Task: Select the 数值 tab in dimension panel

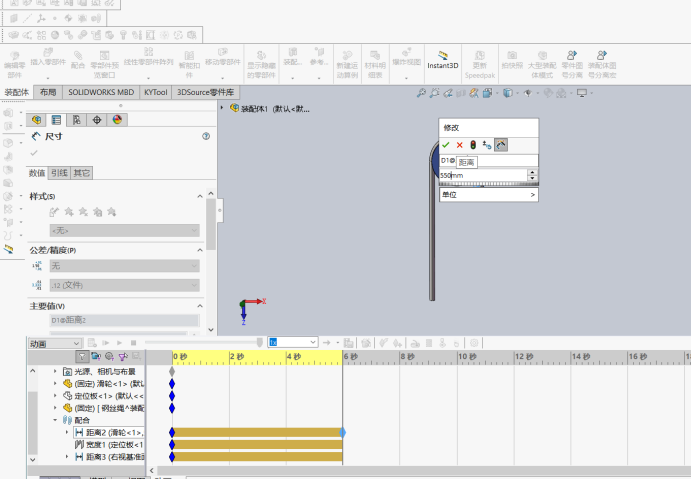Action: (37, 173)
